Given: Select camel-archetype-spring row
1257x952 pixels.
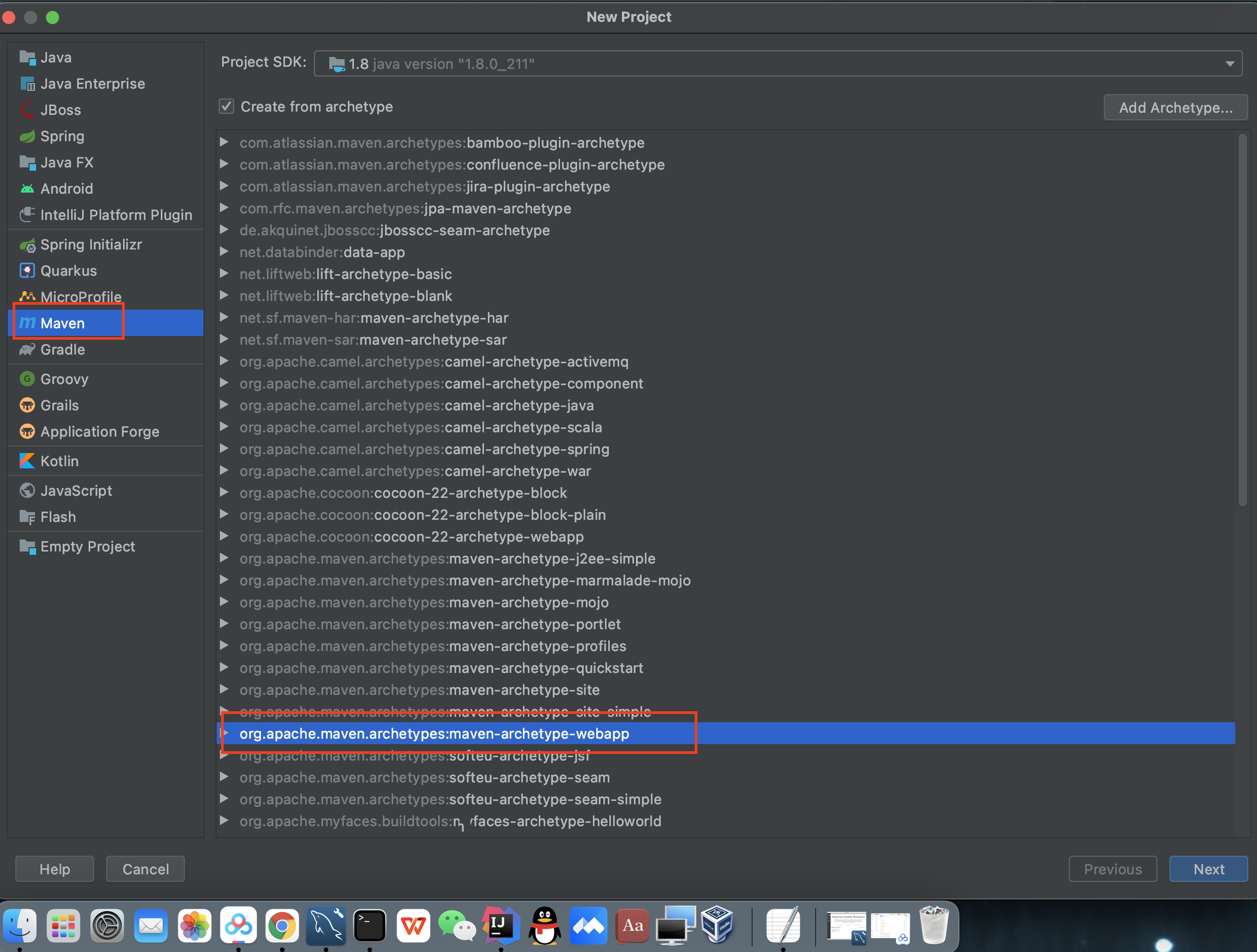Looking at the screenshot, I should click(x=727, y=449).
